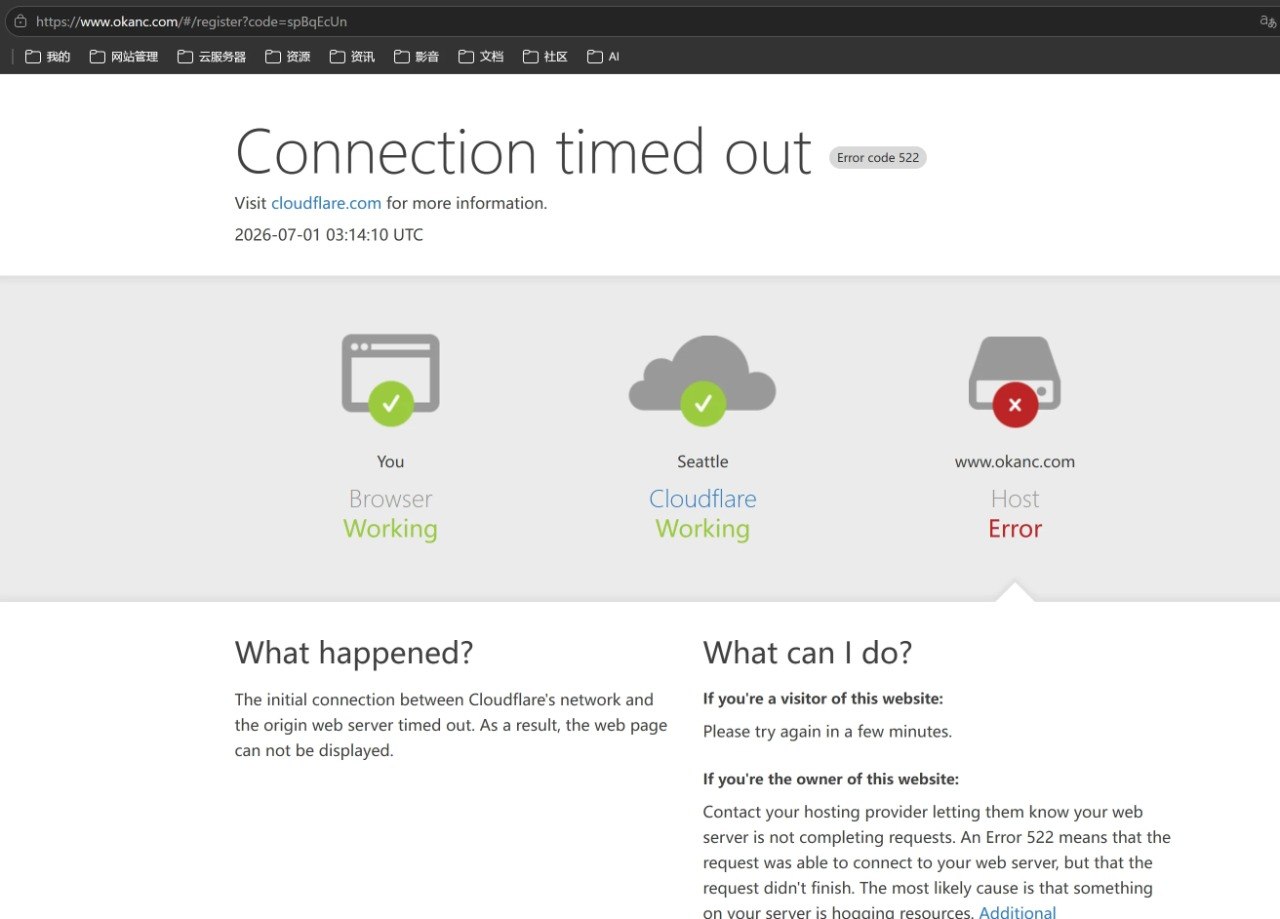Screen dimensions: 1280x919
Task: Click the 'Host' status label
Action: pyautogui.click(x=1015, y=499)
